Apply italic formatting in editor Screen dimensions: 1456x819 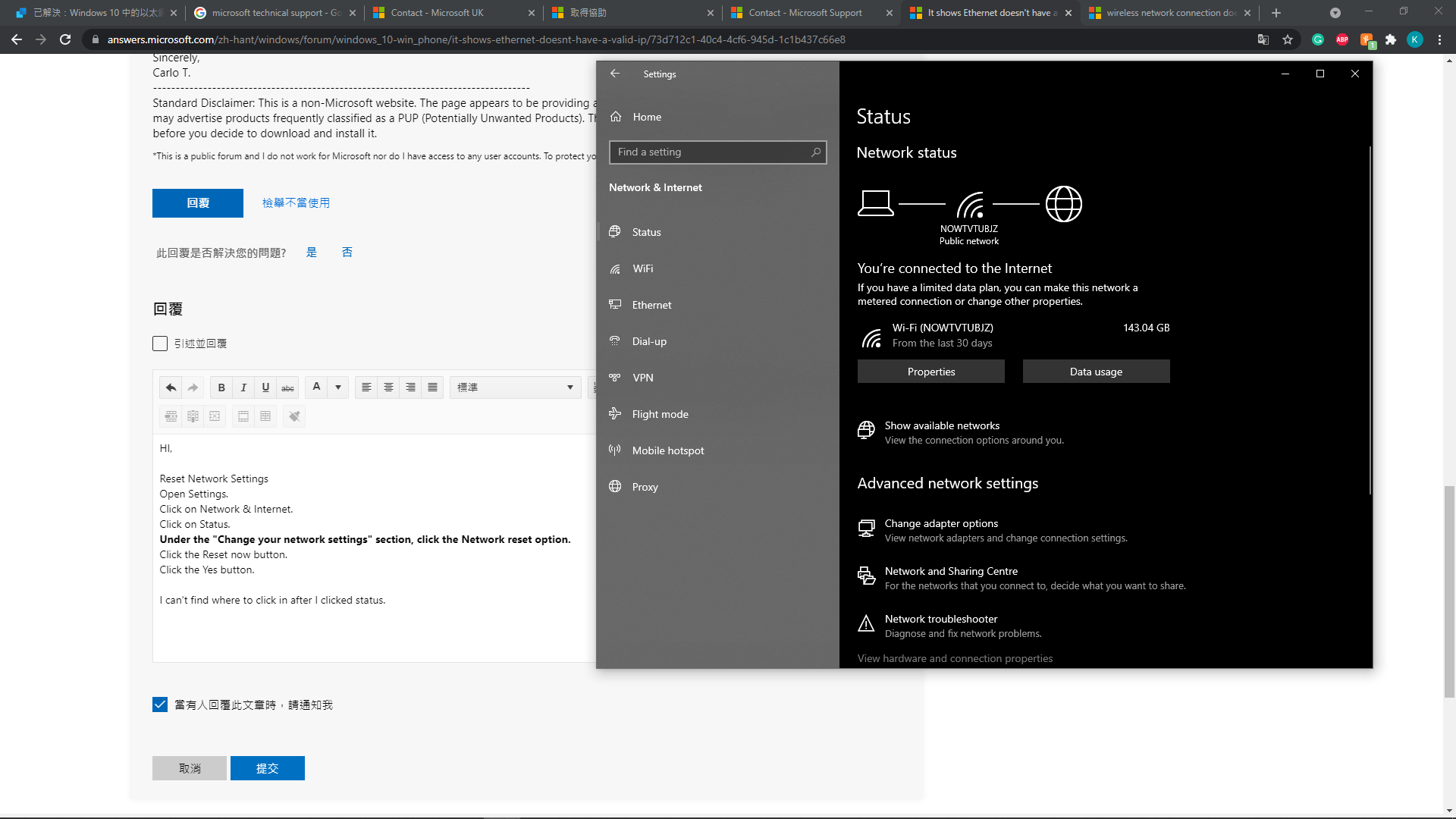(243, 388)
